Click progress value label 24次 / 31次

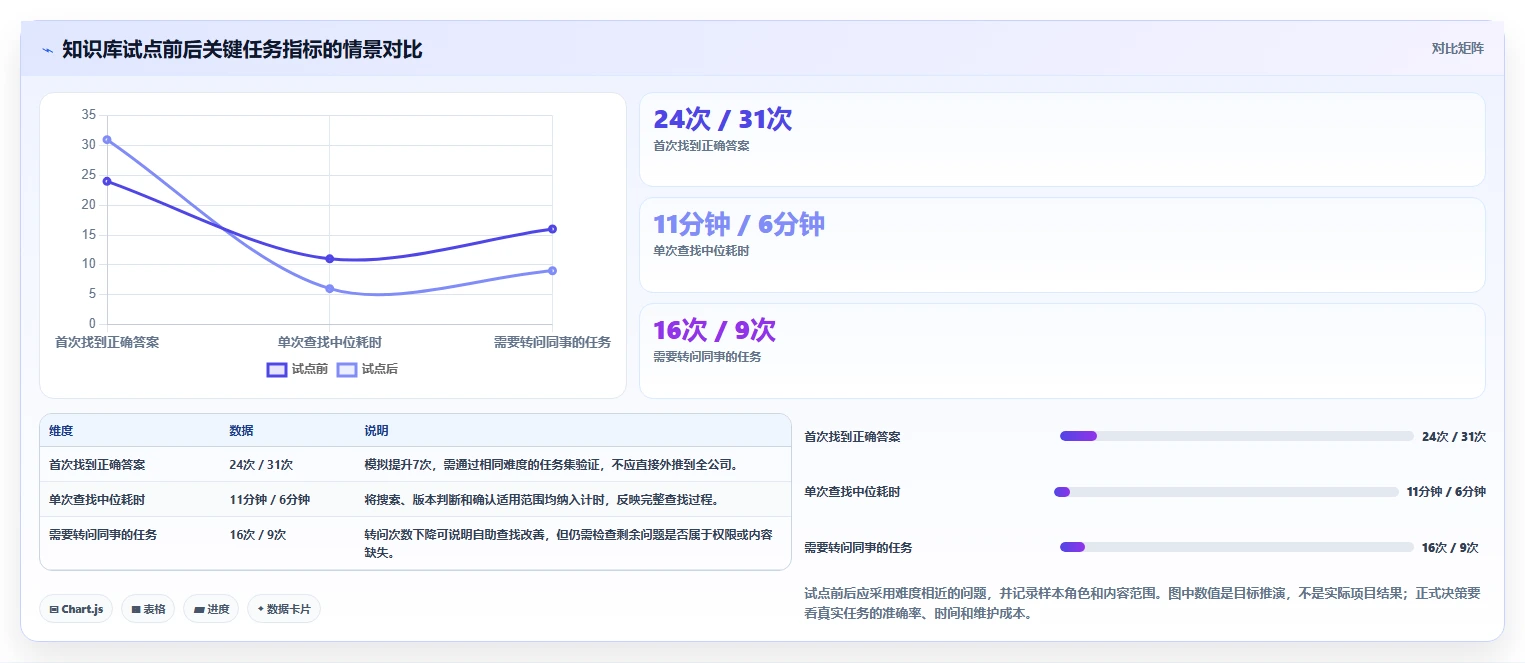tap(1454, 437)
